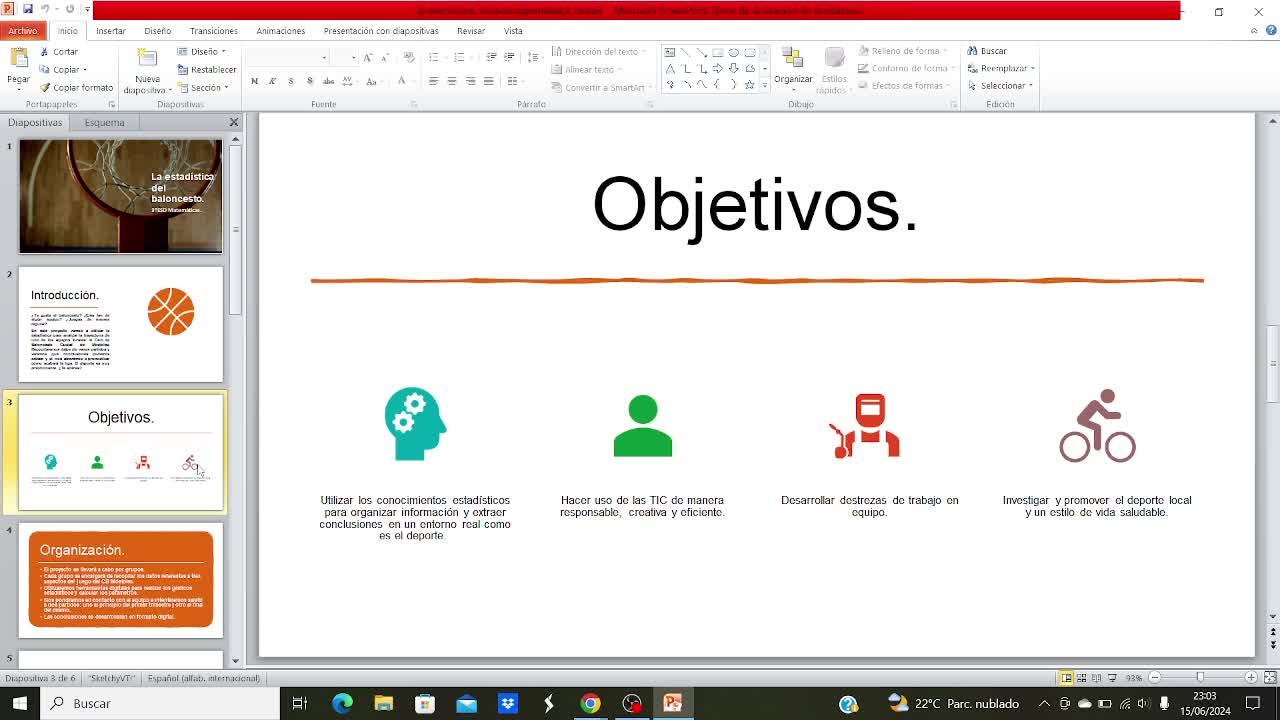
Task: Zoom in with the plus button
Action: click(1250, 678)
